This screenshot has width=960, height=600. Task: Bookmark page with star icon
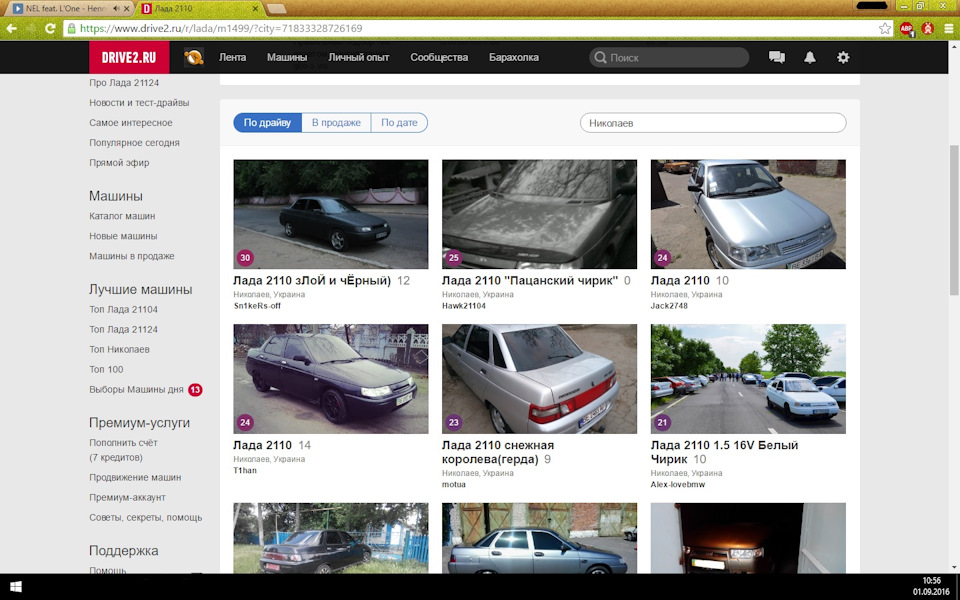[884, 28]
